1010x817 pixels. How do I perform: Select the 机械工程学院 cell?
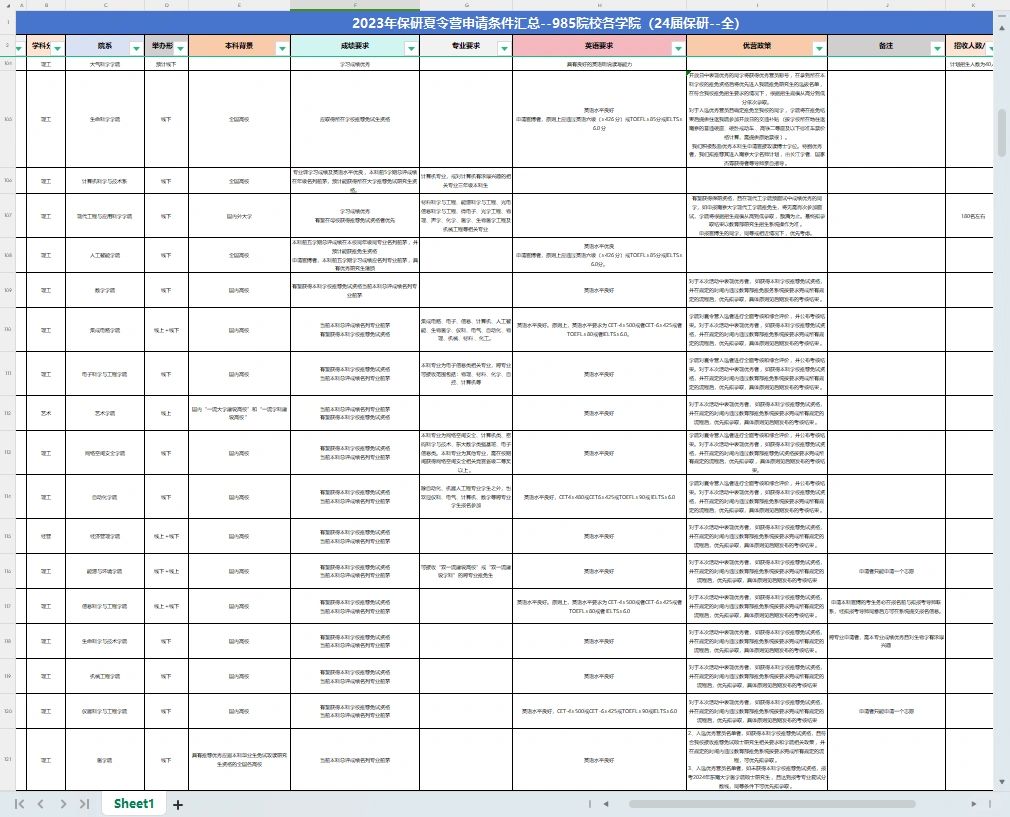pos(105,676)
